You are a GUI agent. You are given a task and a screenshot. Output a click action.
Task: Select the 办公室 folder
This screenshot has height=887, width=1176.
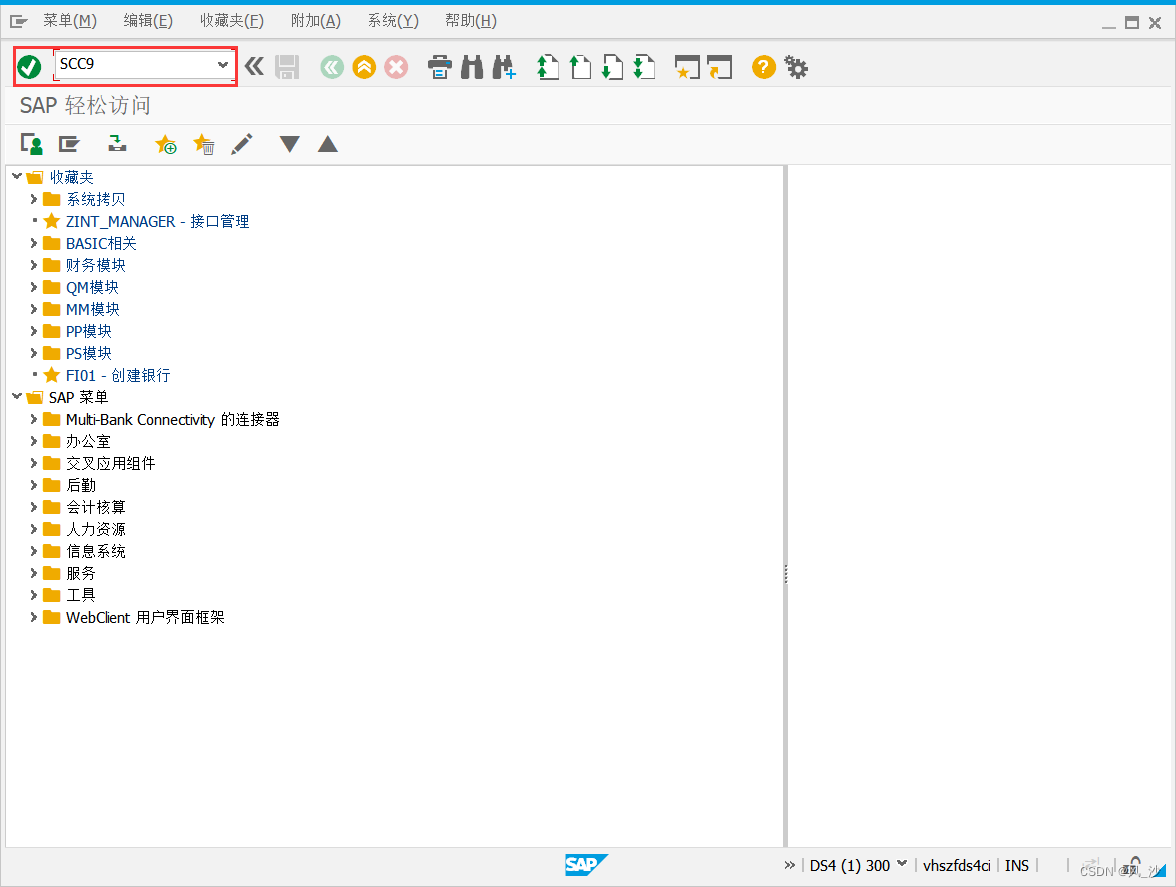(x=88, y=441)
